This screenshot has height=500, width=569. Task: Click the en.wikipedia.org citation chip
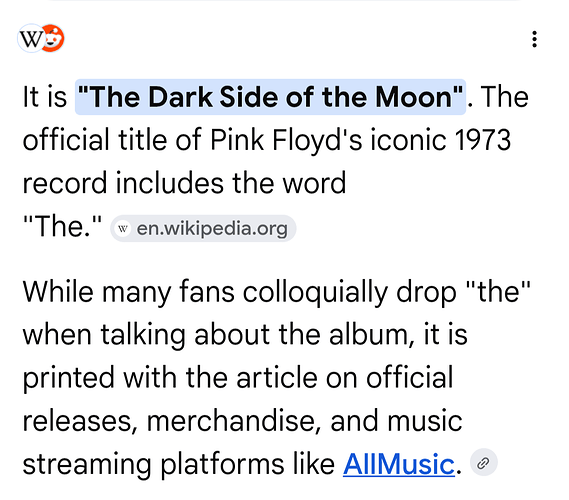pyautogui.click(x=203, y=229)
